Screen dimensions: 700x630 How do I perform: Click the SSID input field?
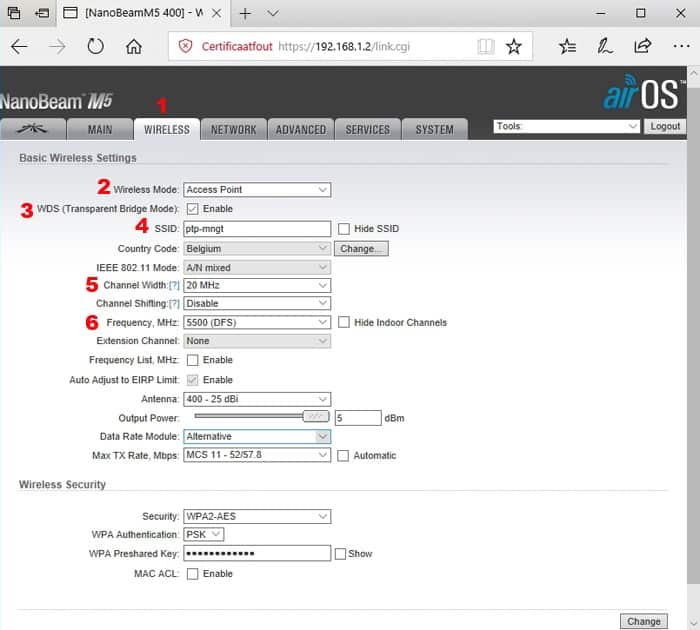point(257,229)
